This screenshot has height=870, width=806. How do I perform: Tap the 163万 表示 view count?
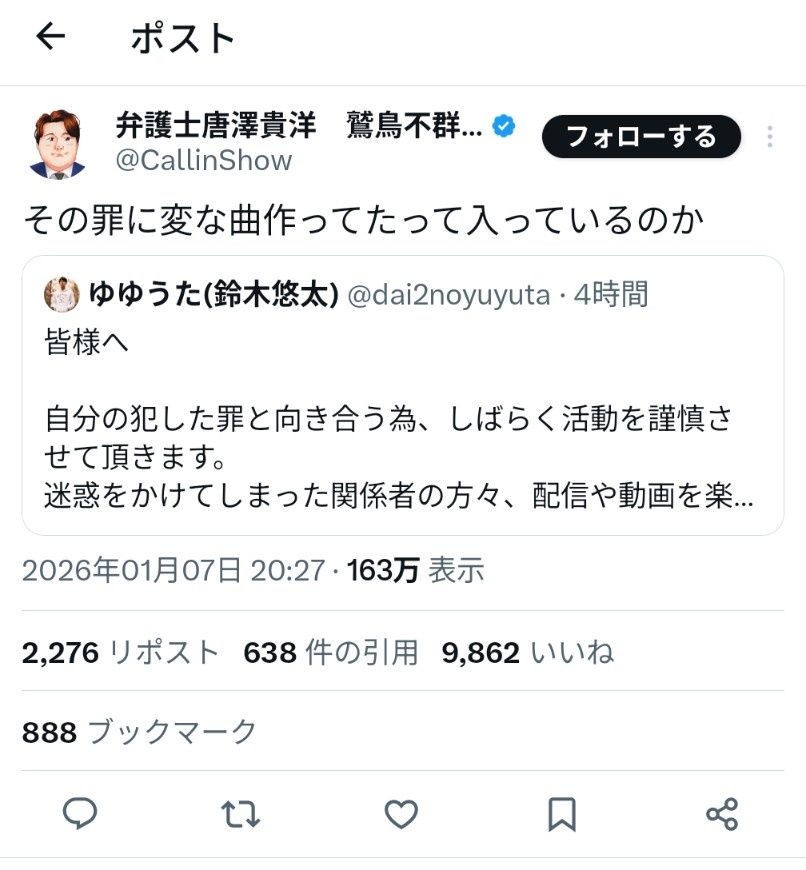pos(415,571)
